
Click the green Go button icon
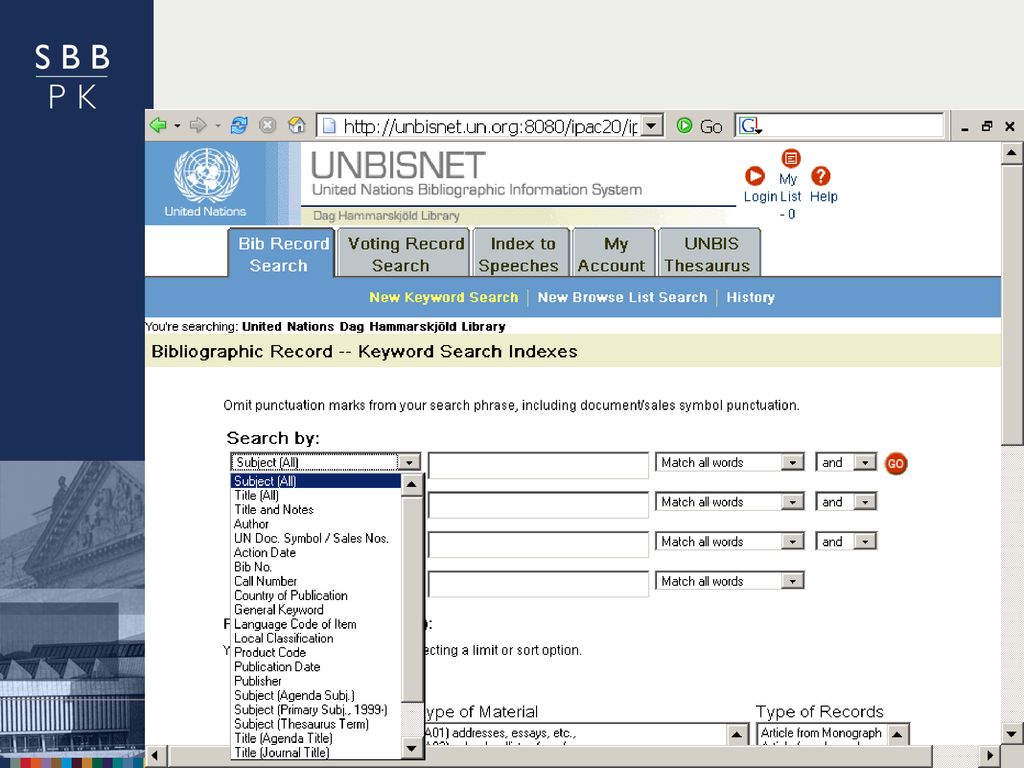coord(684,125)
